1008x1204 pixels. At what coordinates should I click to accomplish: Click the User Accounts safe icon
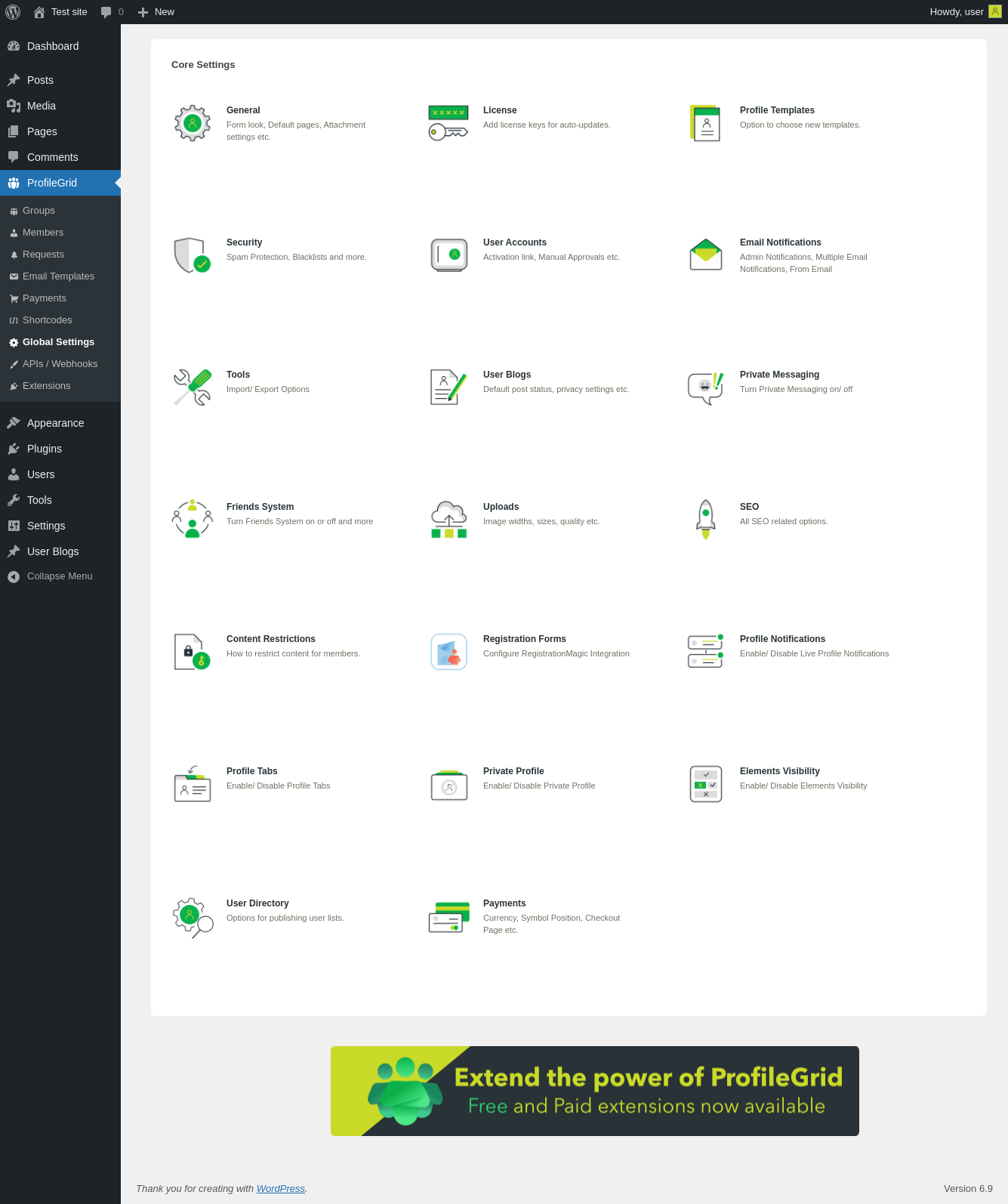(449, 255)
